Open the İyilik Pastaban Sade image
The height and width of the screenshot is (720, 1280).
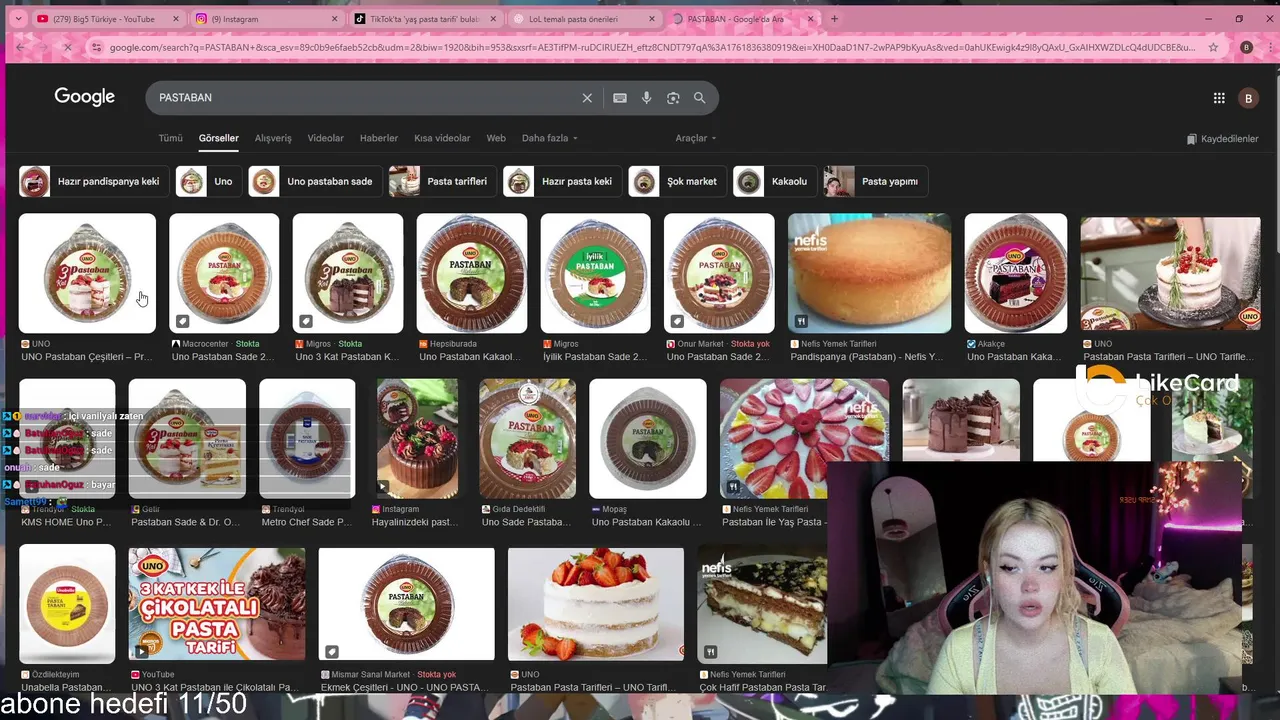pyautogui.click(x=596, y=273)
